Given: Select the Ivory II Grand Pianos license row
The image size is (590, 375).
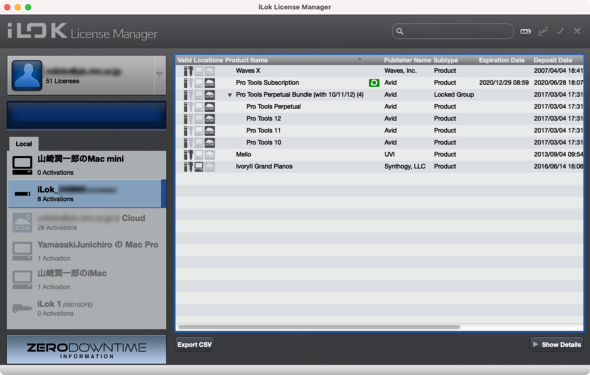Looking at the screenshot, I should coord(380,167).
